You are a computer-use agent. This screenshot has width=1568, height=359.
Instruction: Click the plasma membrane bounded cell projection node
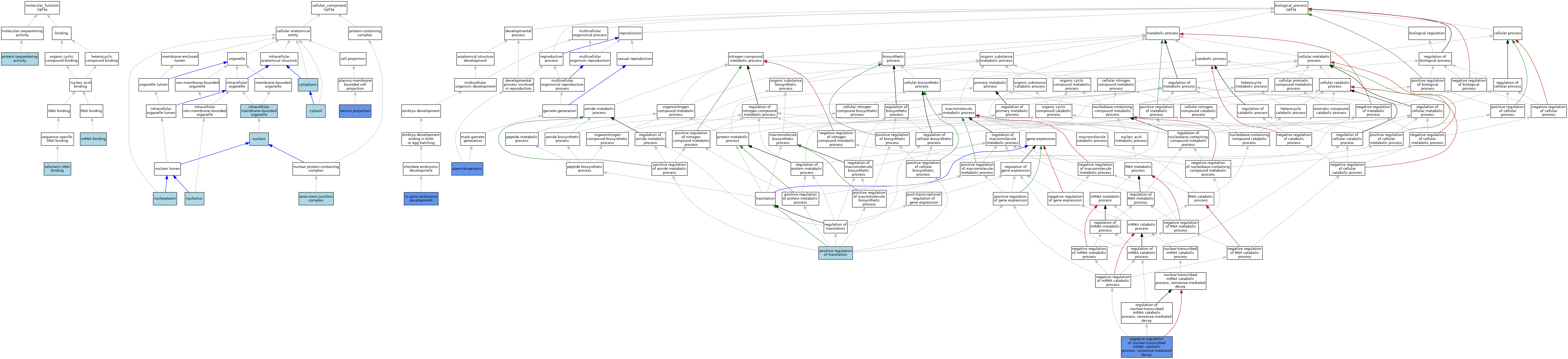(x=355, y=85)
